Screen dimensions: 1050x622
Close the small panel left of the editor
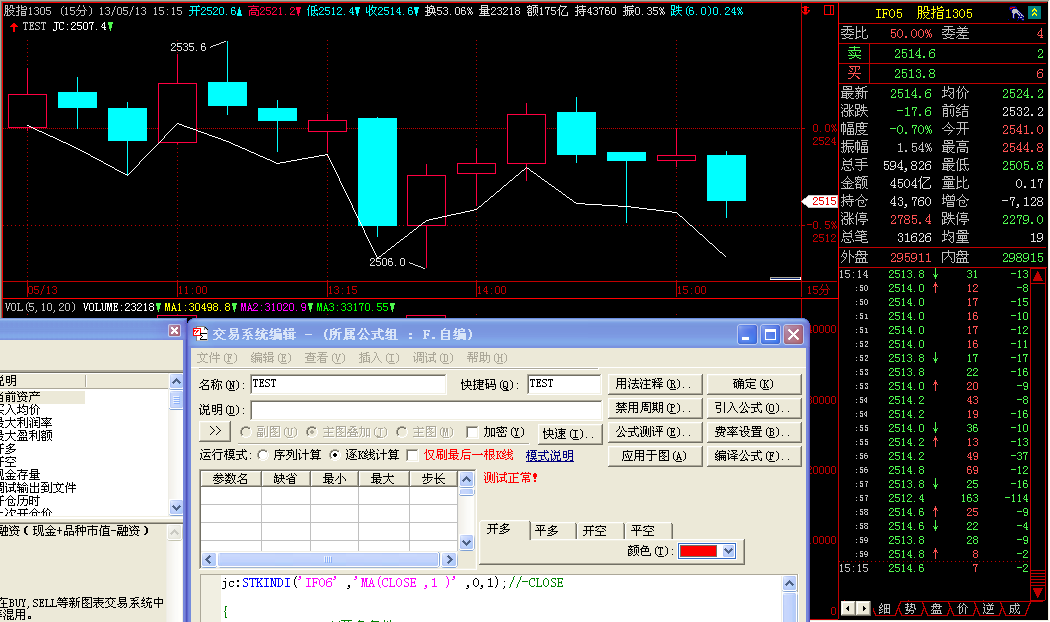tap(175, 331)
